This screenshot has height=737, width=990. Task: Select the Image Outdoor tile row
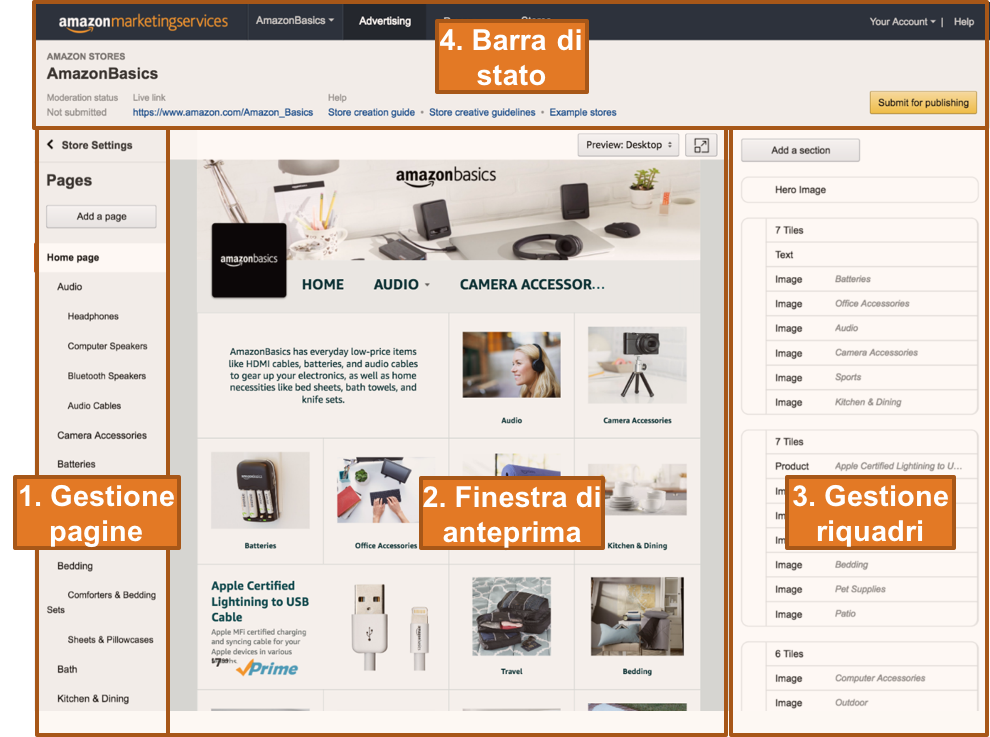coord(871,703)
